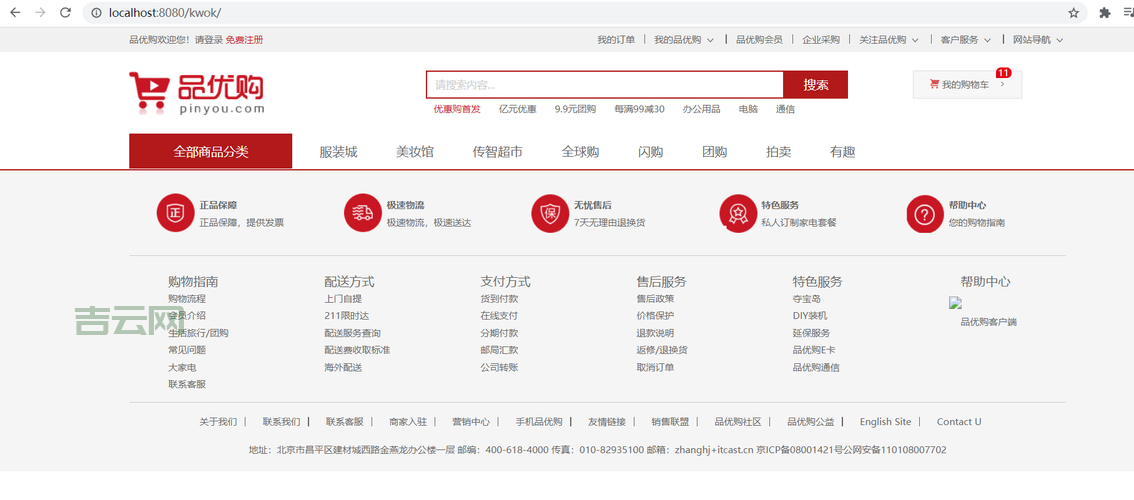Viewport: 1134px width, 500px height.
Task: Expand 关注品优购 dropdown
Action: click(x=889, y=40)
